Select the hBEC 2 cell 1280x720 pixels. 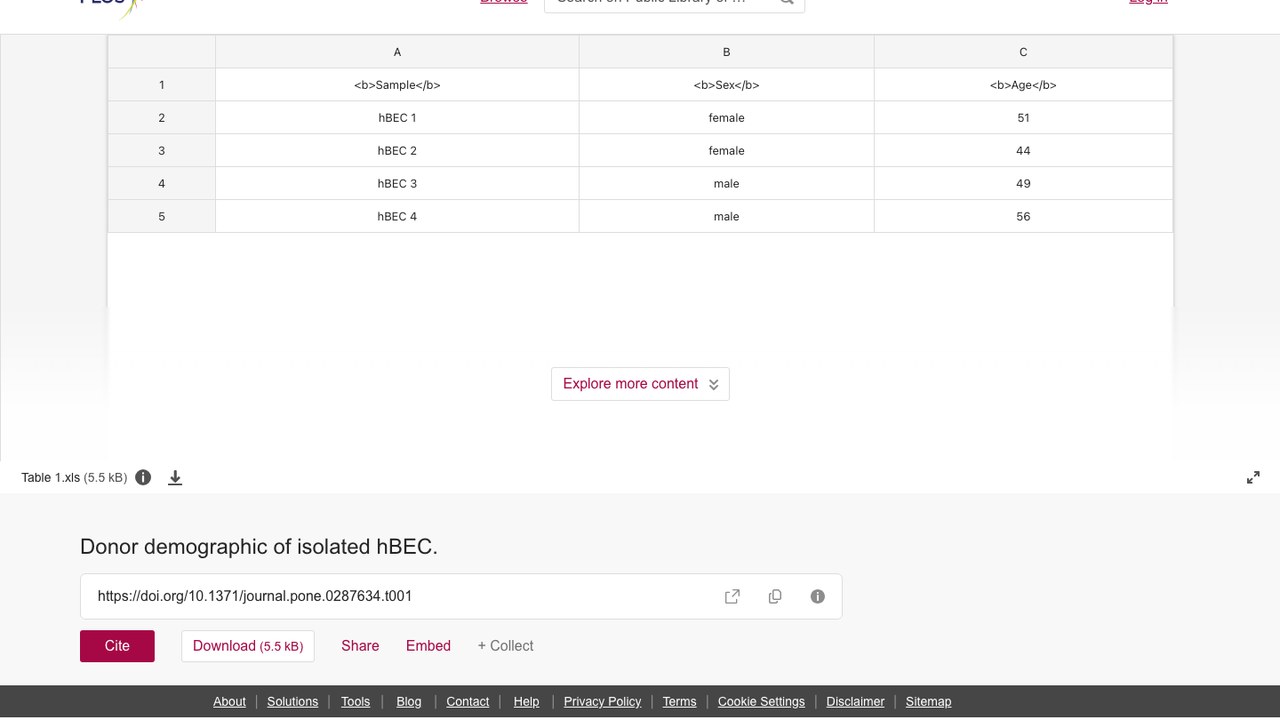coord(397,151)
